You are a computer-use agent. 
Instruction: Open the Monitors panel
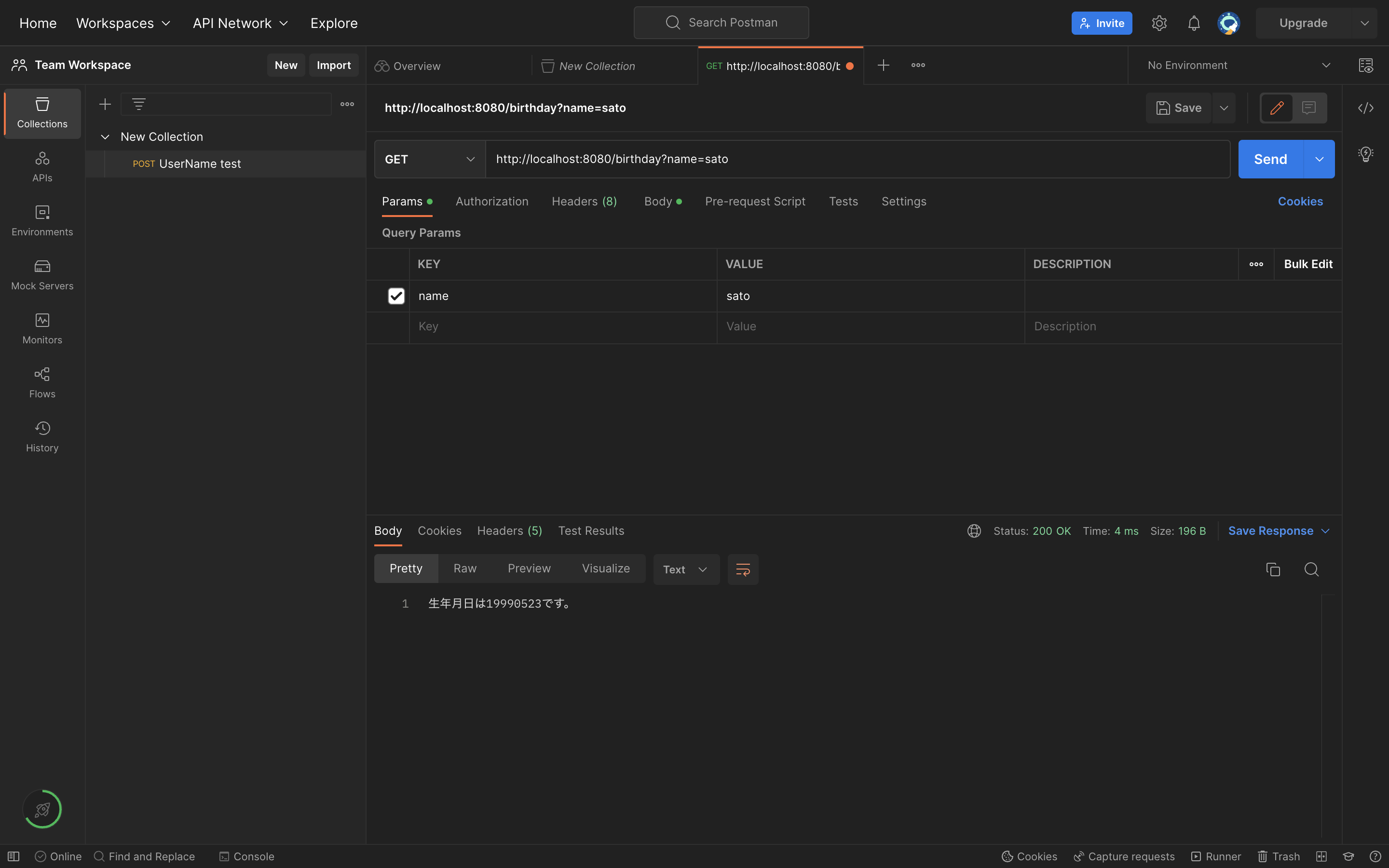click(x=41, y=328)
